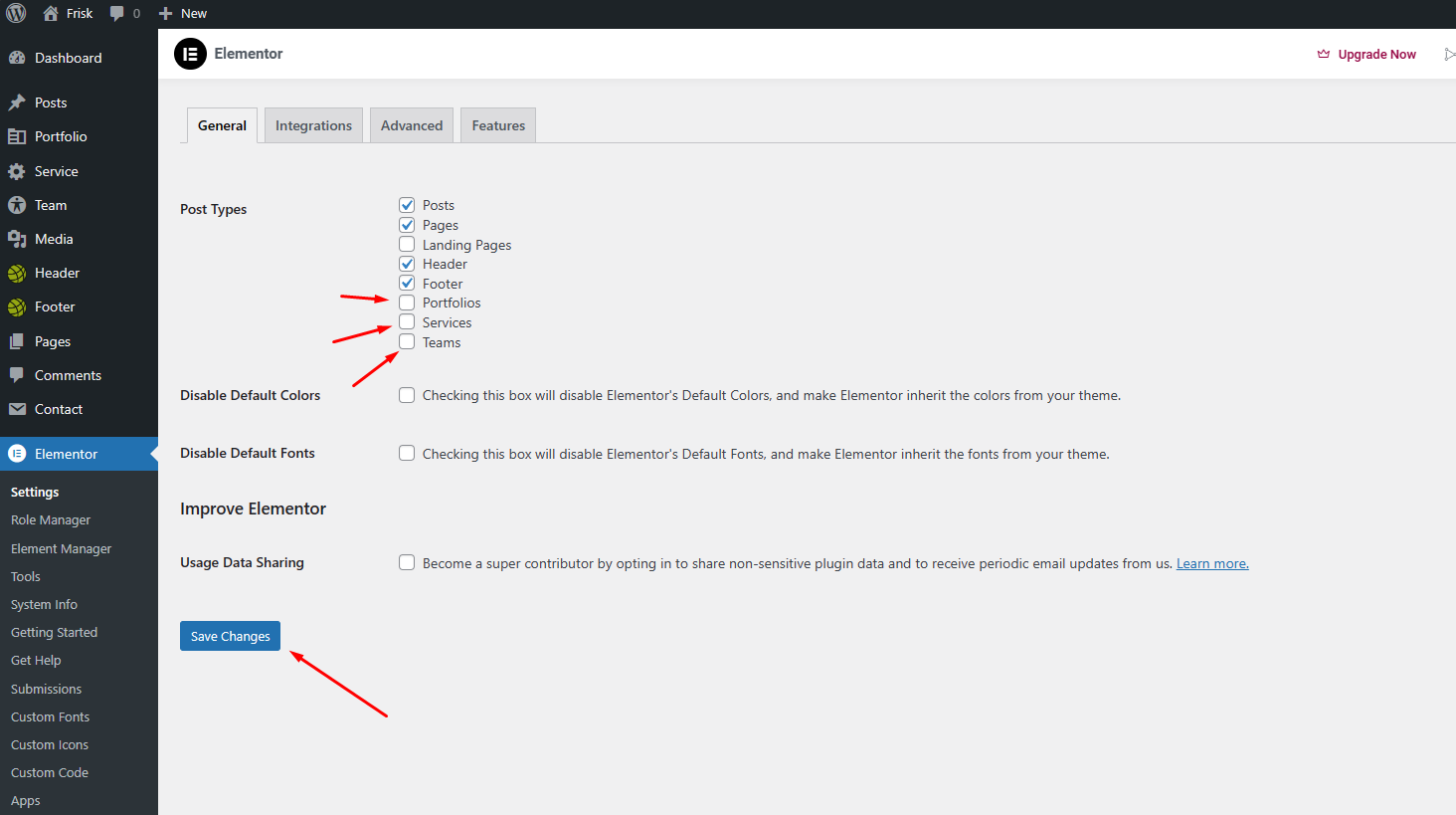The height and width of the screenshot is (815, 1456).
Task: Tick the Teams post type checkbox
Action: 407,342
